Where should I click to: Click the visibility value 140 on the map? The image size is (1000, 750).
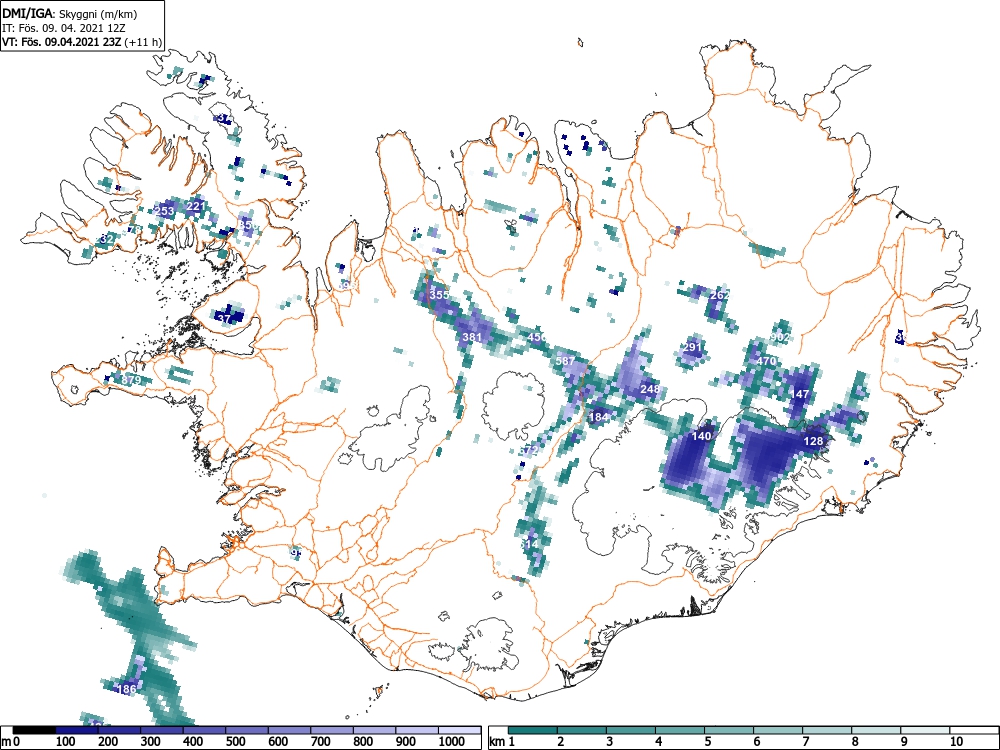tap(701, 436)
